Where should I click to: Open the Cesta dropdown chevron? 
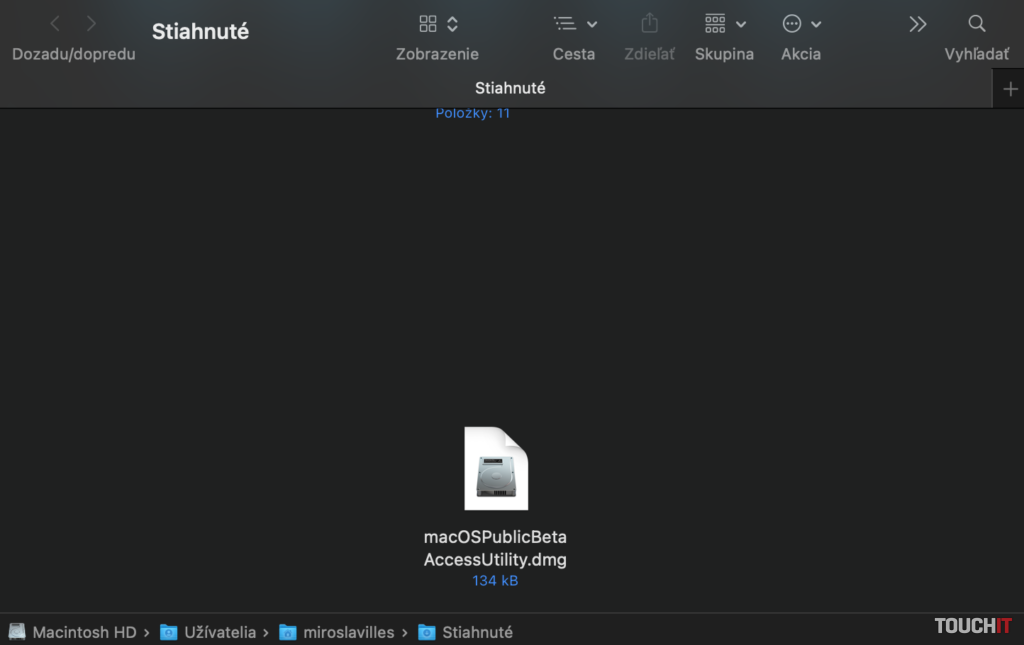coord(592,22)
